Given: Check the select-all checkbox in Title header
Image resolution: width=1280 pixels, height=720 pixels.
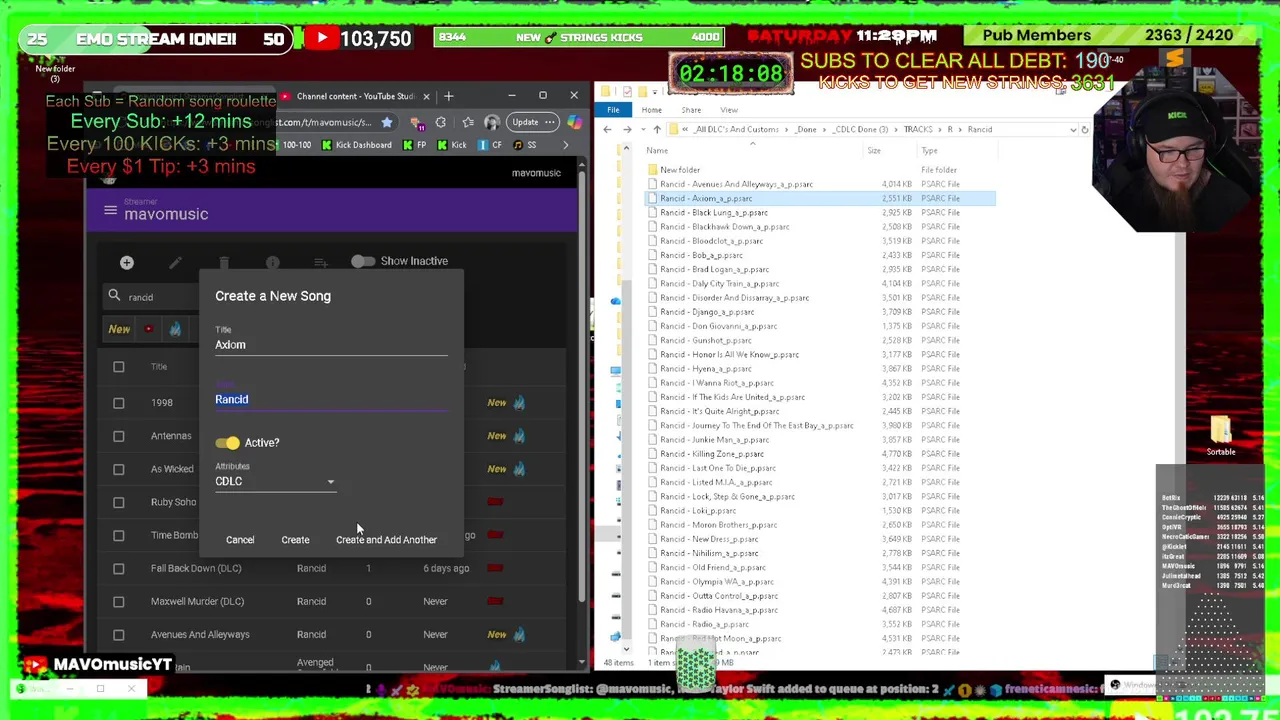Looking at the screenshot, I should click(118, 367).
